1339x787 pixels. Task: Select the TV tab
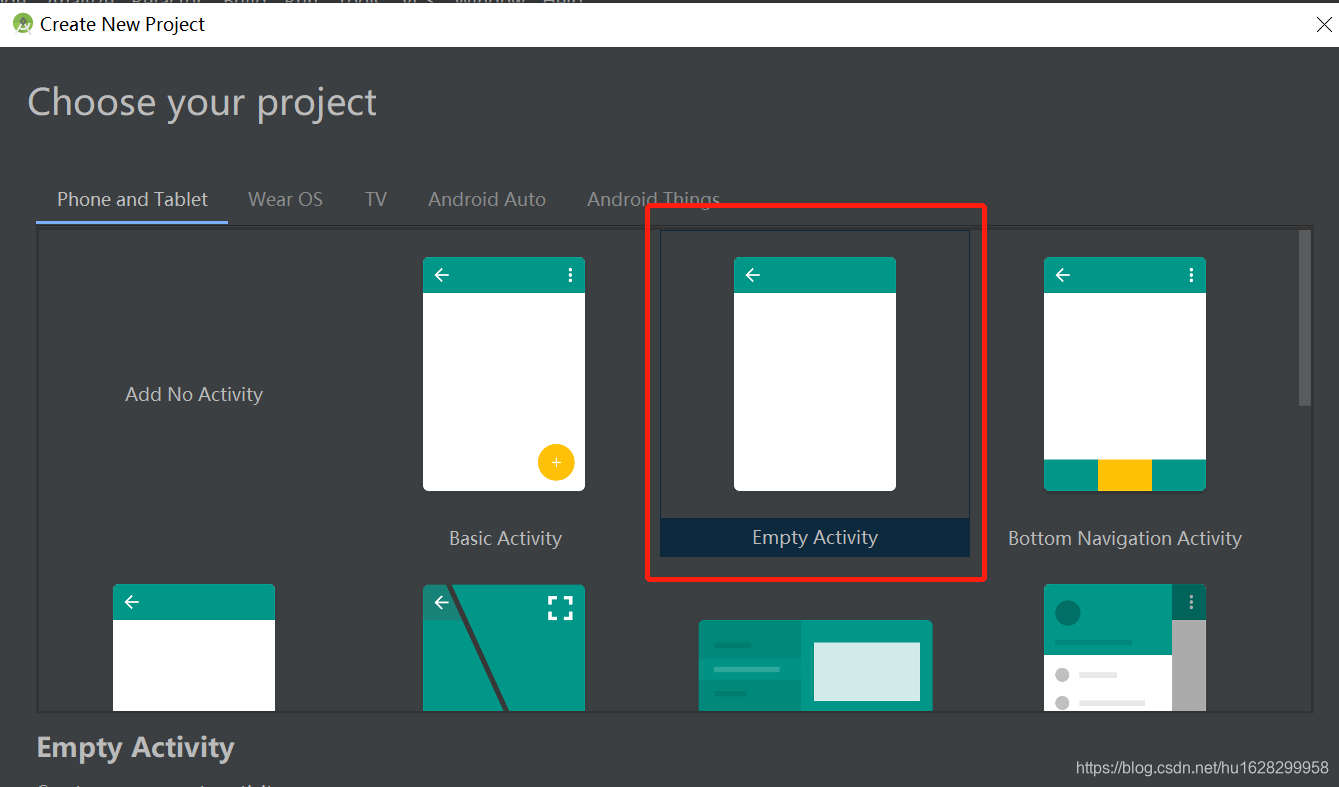[x=376, y=199]
